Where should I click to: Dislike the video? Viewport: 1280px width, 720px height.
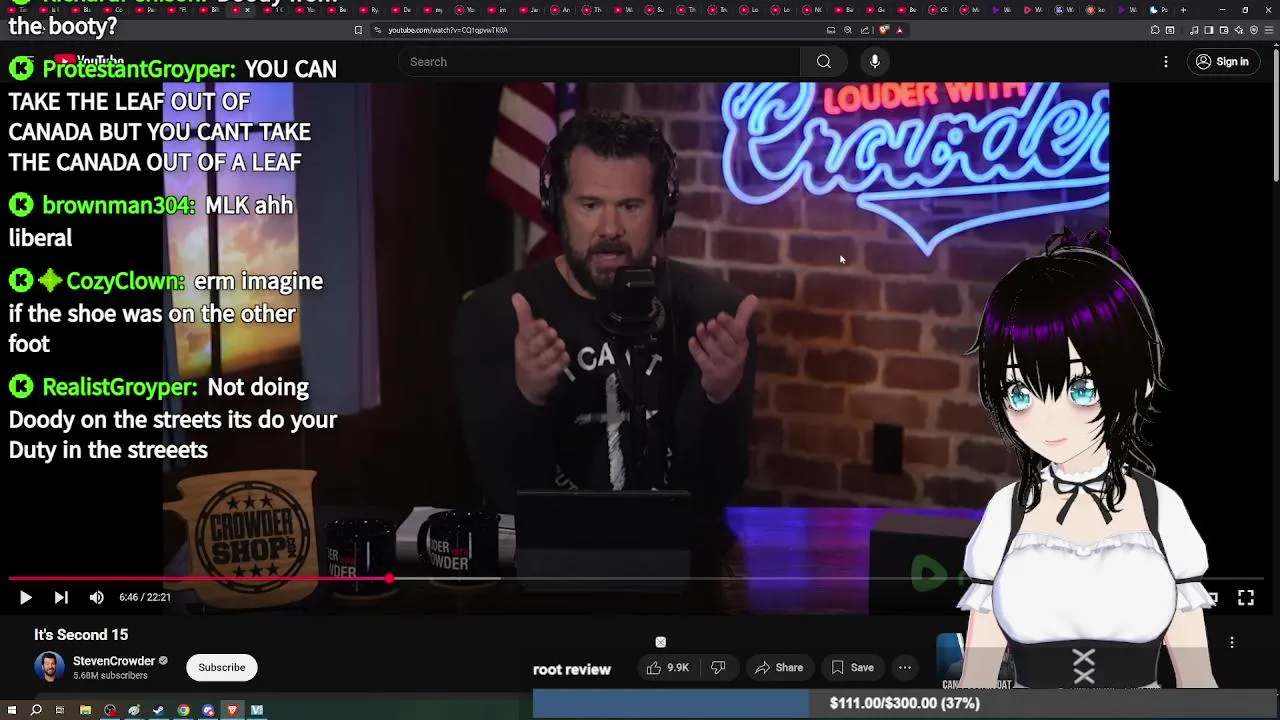[x=718, y=668]
